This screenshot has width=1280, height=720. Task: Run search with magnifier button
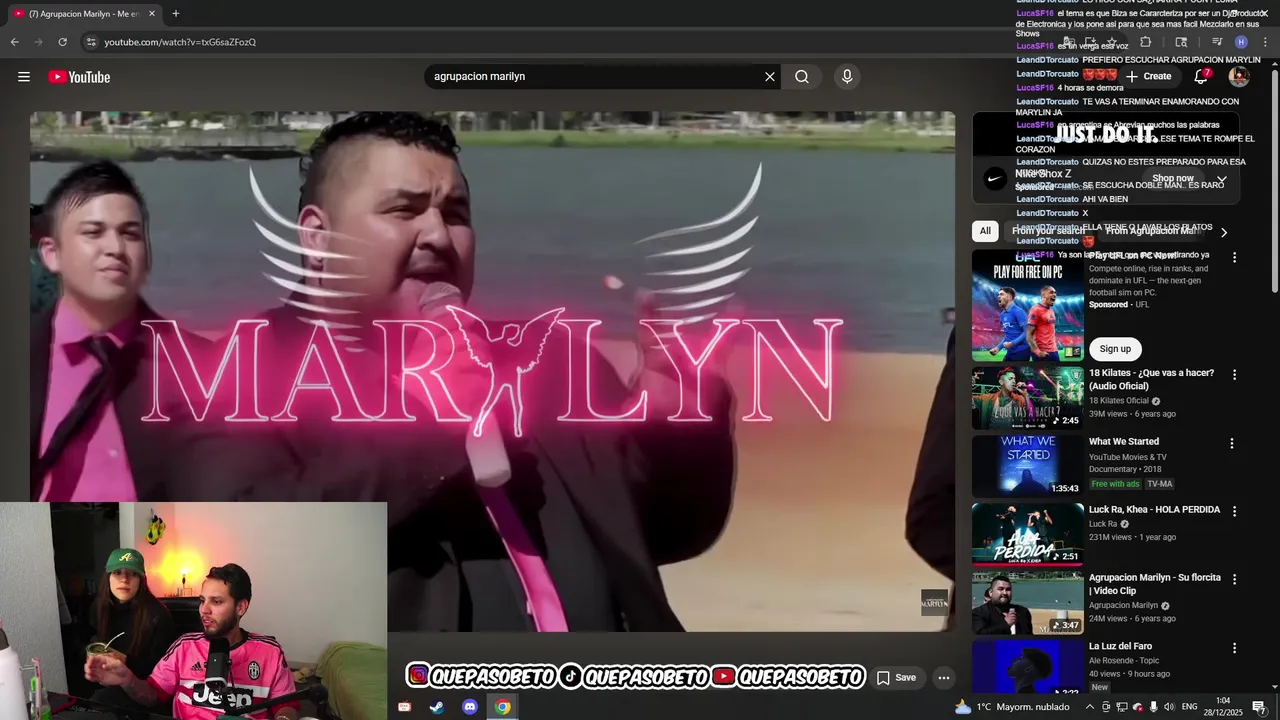point(802,77)
